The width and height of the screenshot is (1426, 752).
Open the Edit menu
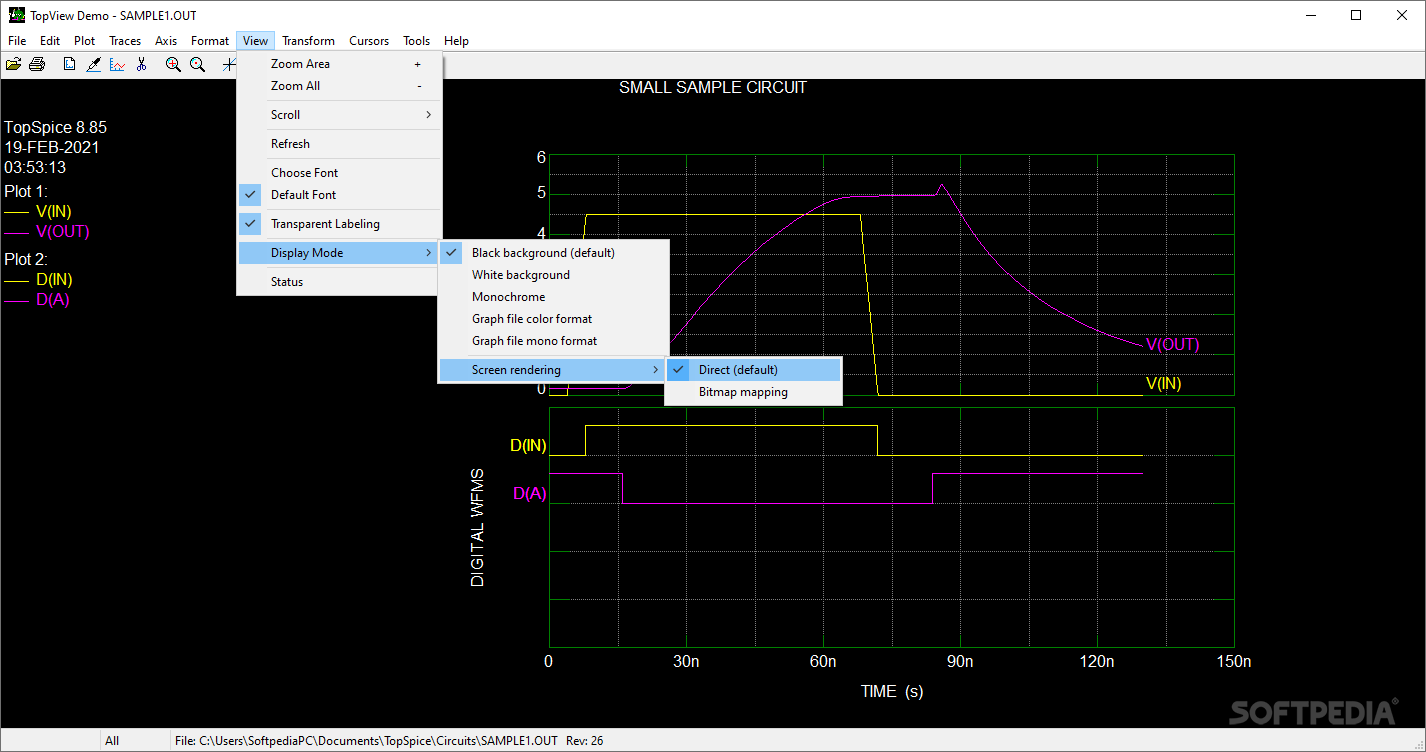click(x=50, y=41)
